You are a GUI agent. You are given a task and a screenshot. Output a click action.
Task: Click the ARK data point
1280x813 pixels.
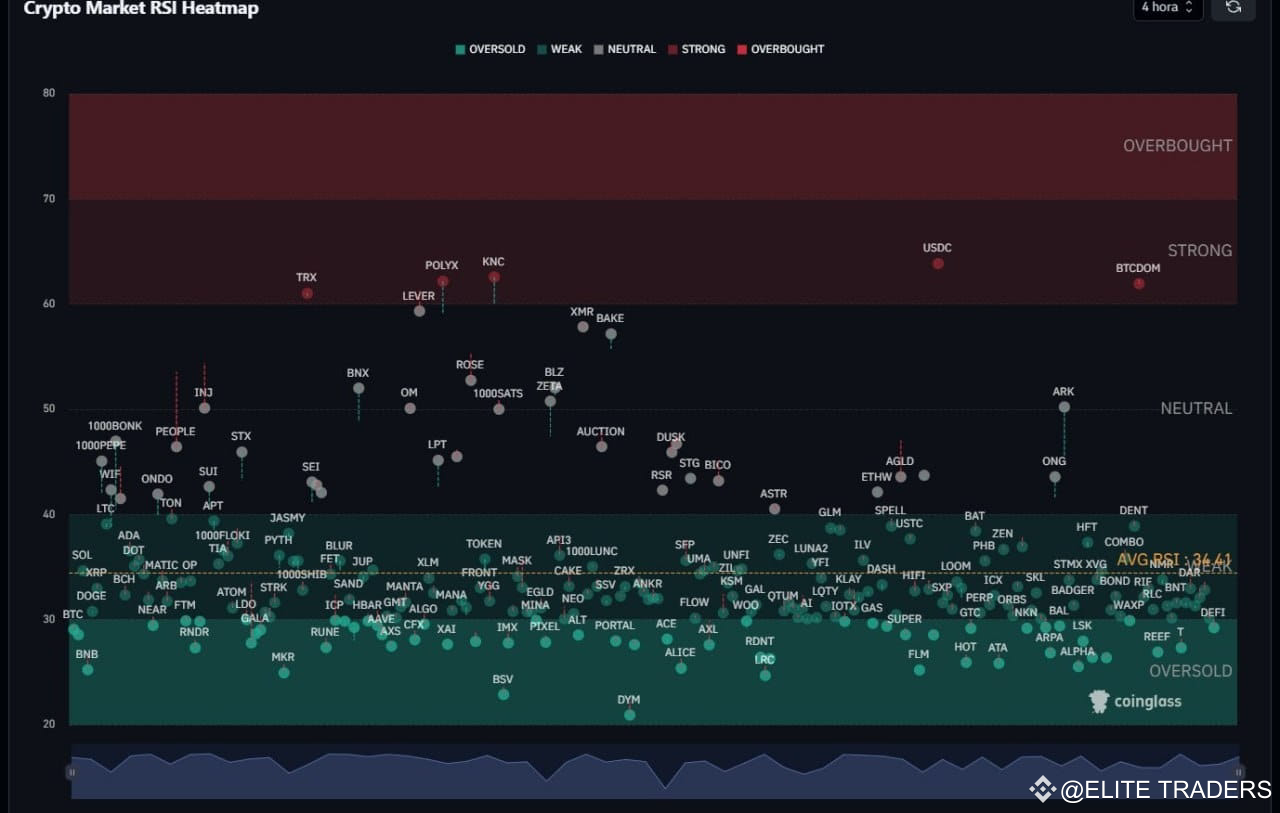tap(1064, 407)
